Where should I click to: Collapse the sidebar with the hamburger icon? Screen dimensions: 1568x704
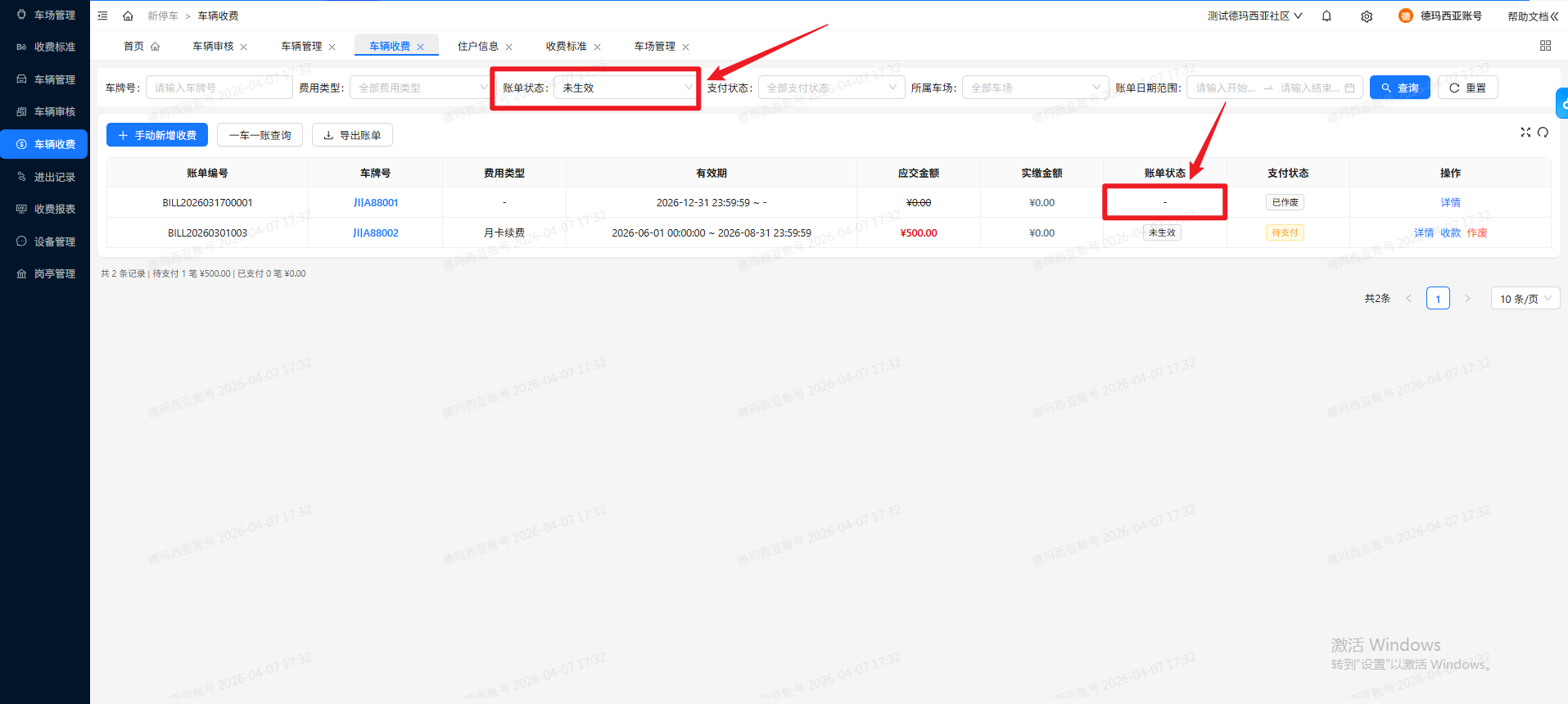point(102,16)
